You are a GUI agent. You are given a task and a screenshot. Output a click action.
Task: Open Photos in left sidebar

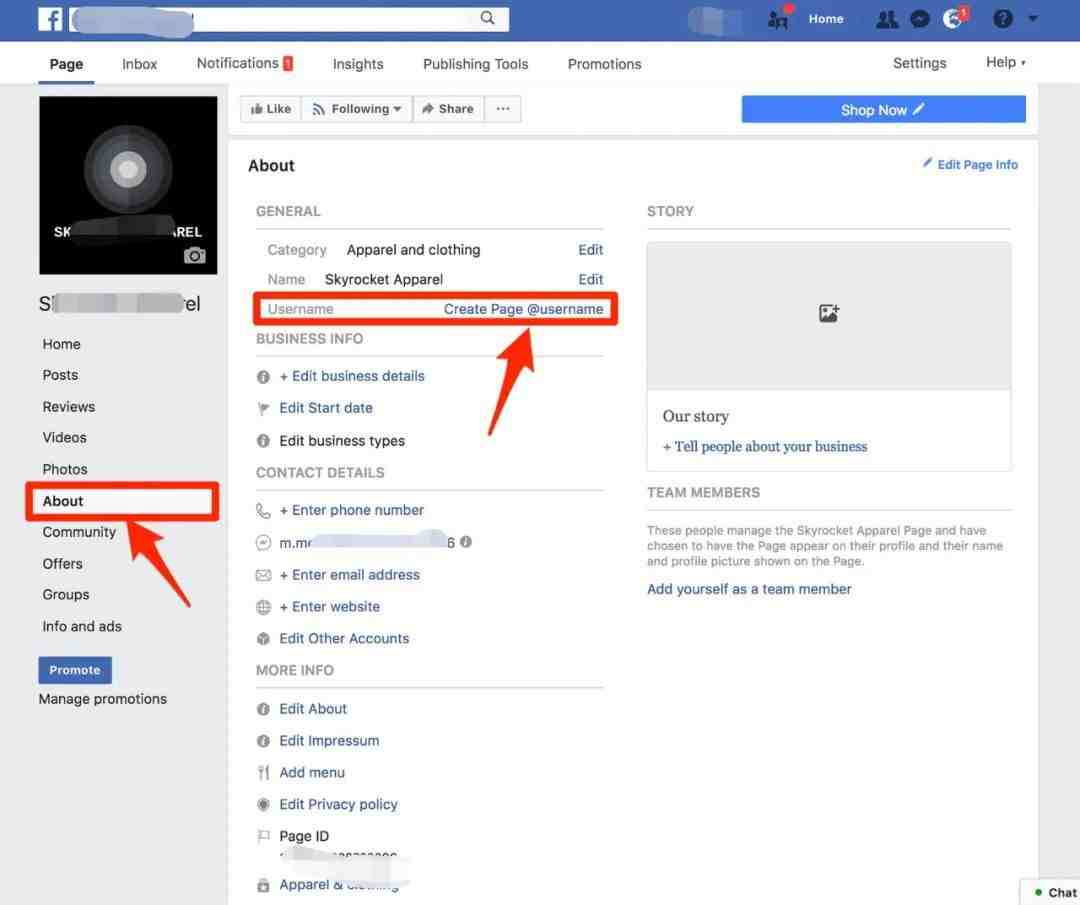click(x=65, y=470)
